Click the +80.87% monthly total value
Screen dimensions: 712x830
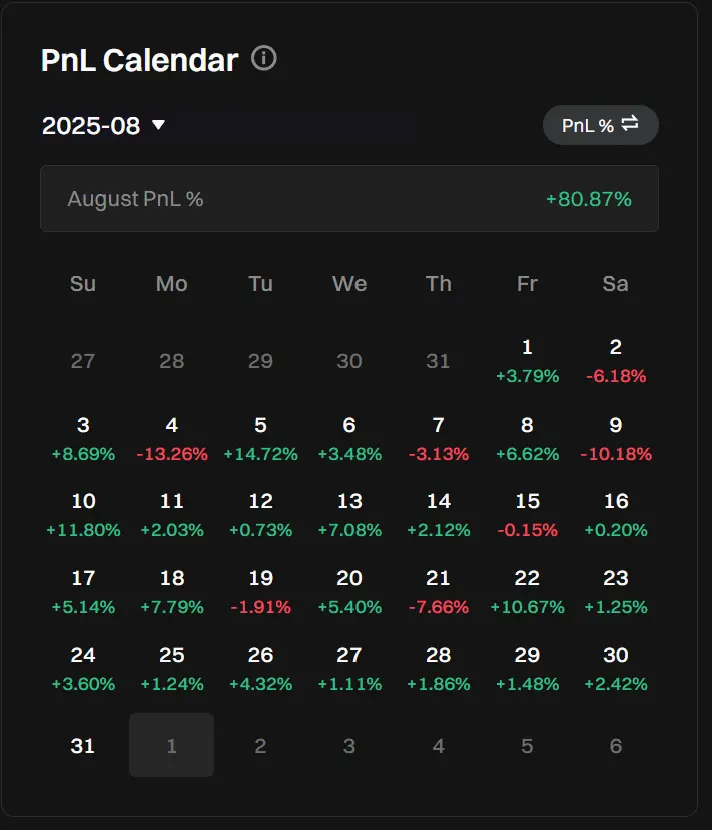pos(589,199)
